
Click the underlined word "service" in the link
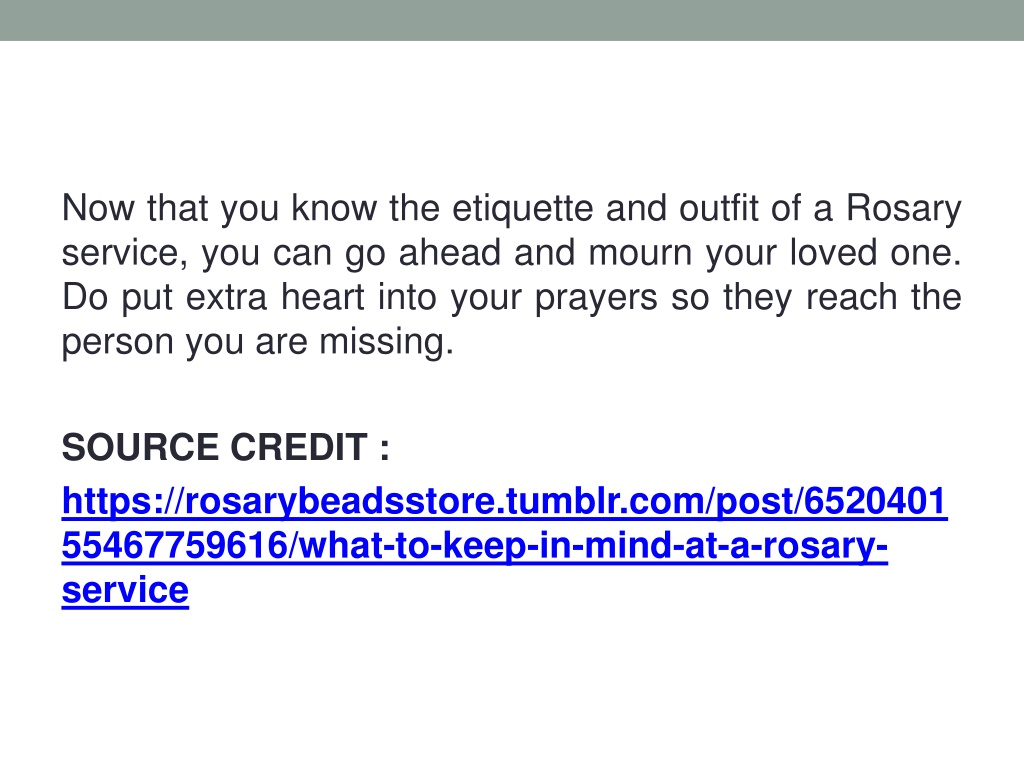click(125, 590)
